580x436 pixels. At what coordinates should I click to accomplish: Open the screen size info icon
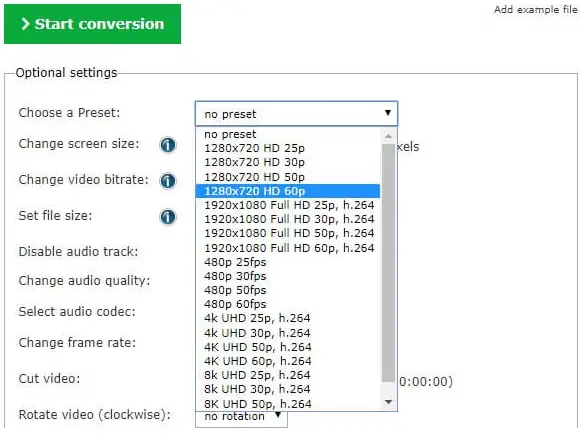click(168, 145)
